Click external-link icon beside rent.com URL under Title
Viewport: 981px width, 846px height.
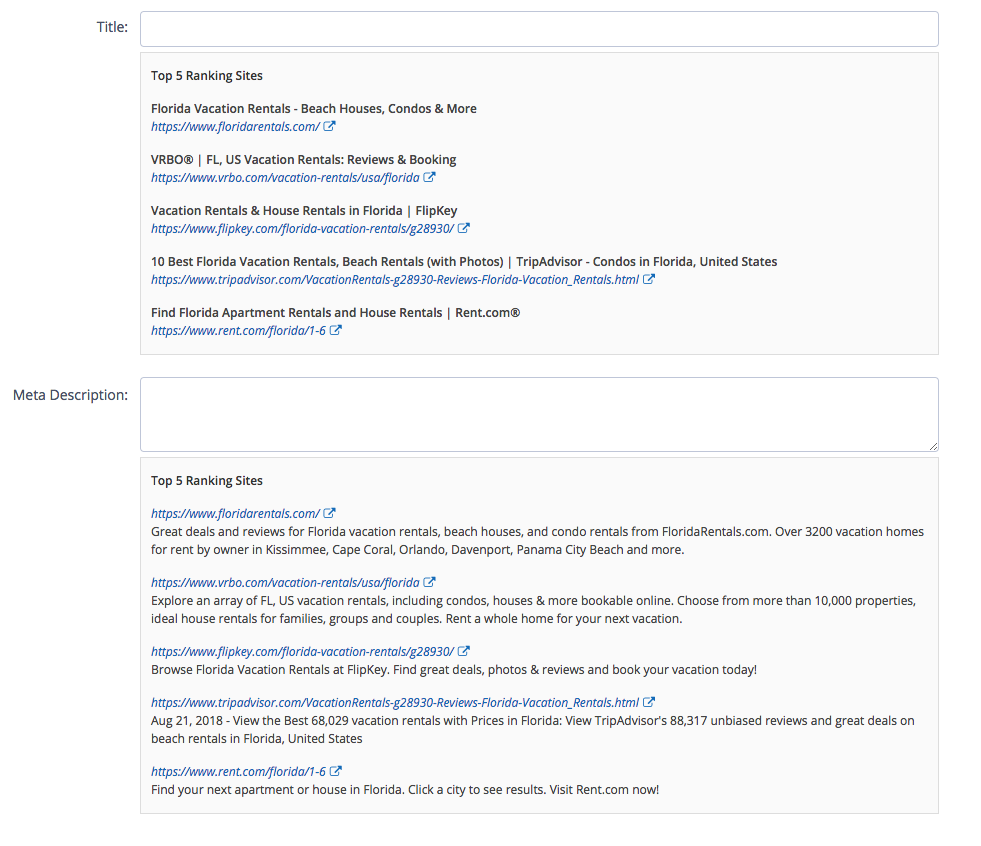click(335, 330)
